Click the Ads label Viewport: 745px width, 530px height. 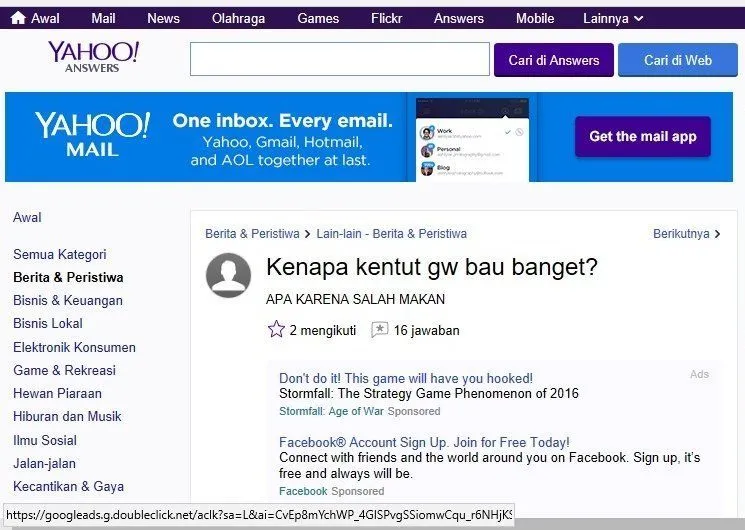pyautogui.click(x=699, y=374)
